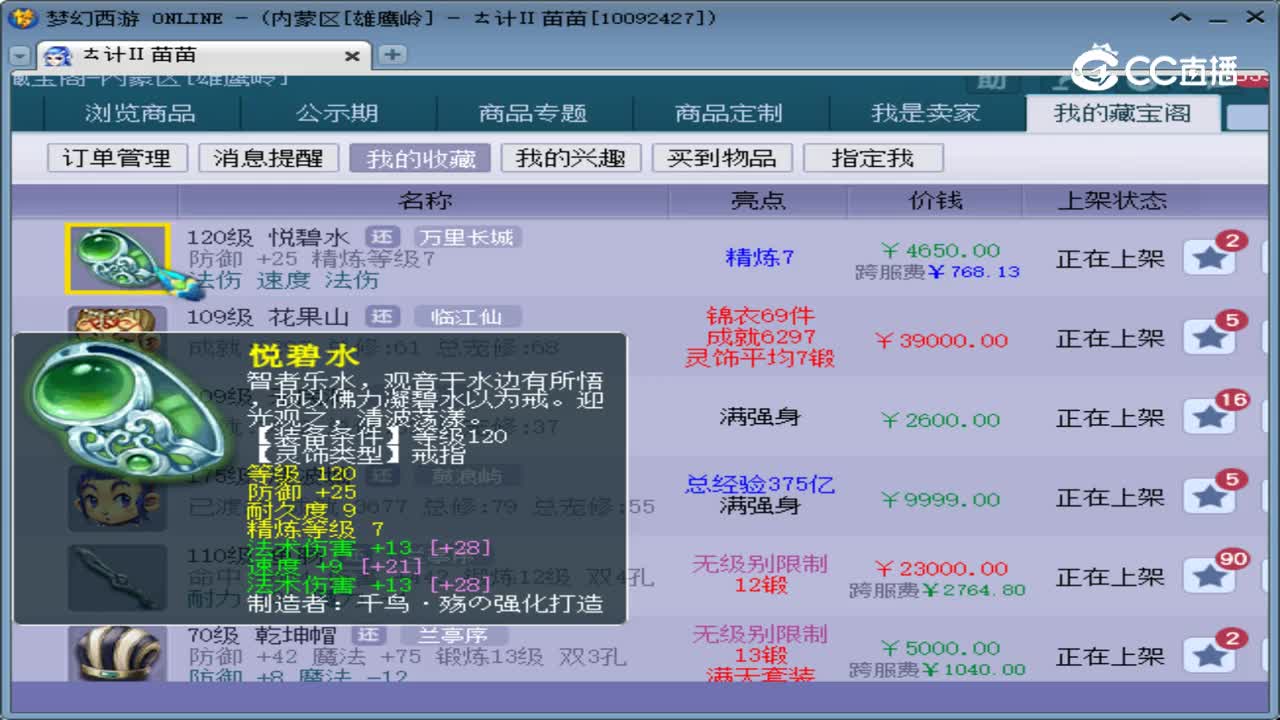The width and height of the screenshot is (1280, 720).
Task: Open the 浏览商品 tab
Action: [140, 113]
